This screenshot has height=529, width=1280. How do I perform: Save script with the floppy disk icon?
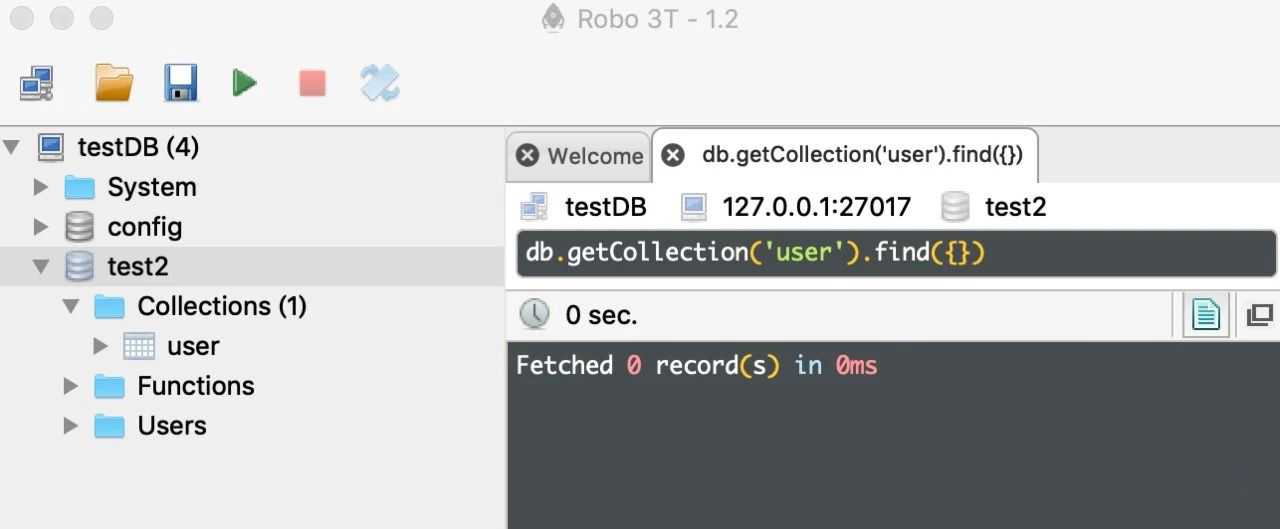tap(181, 83)
